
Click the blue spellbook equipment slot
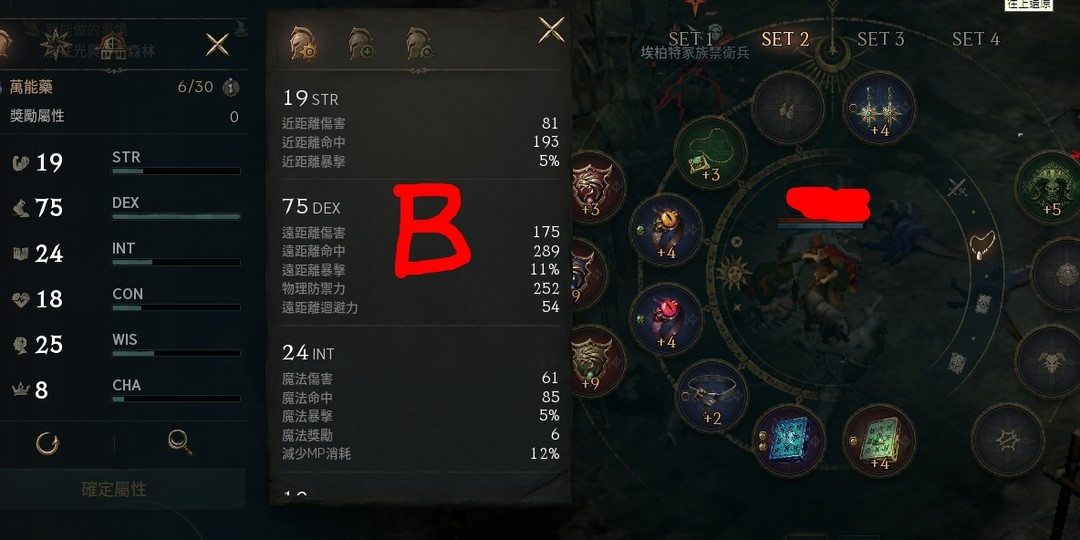coord(788,440)
